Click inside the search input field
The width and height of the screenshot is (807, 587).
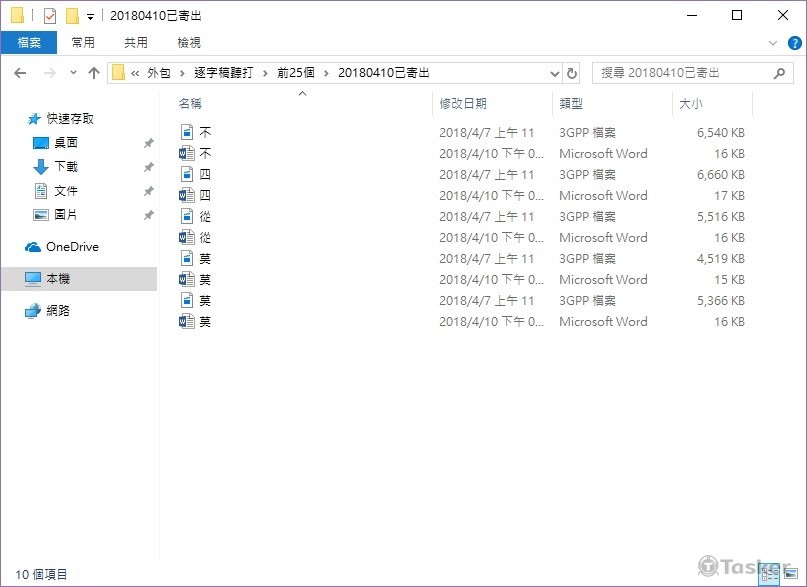tap(680, 72)
